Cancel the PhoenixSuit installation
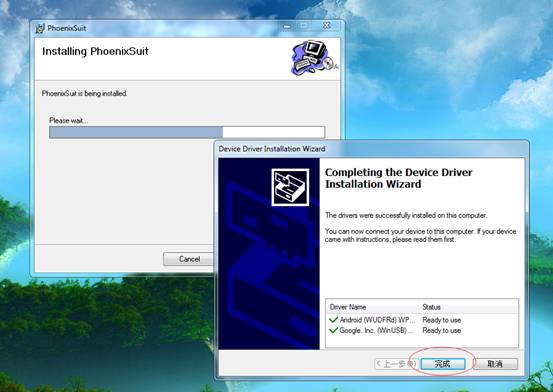Screen dimensions: 553x392 click(x=189, y=259)
